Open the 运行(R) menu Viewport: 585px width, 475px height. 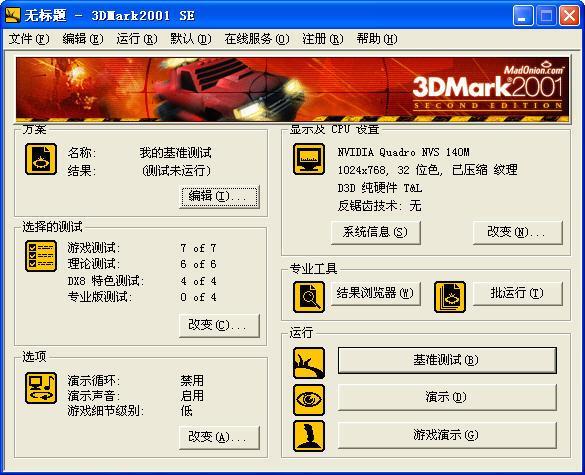(137, 39)
